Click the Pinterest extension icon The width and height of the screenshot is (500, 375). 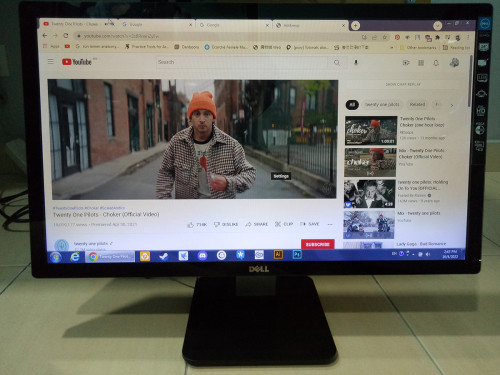coord(397,37)
